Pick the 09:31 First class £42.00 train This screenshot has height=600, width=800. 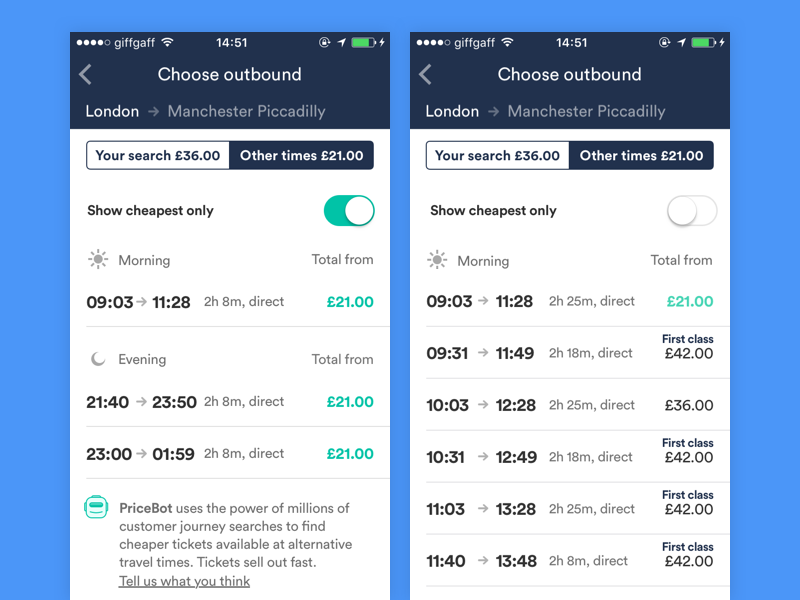coord(569,353)
